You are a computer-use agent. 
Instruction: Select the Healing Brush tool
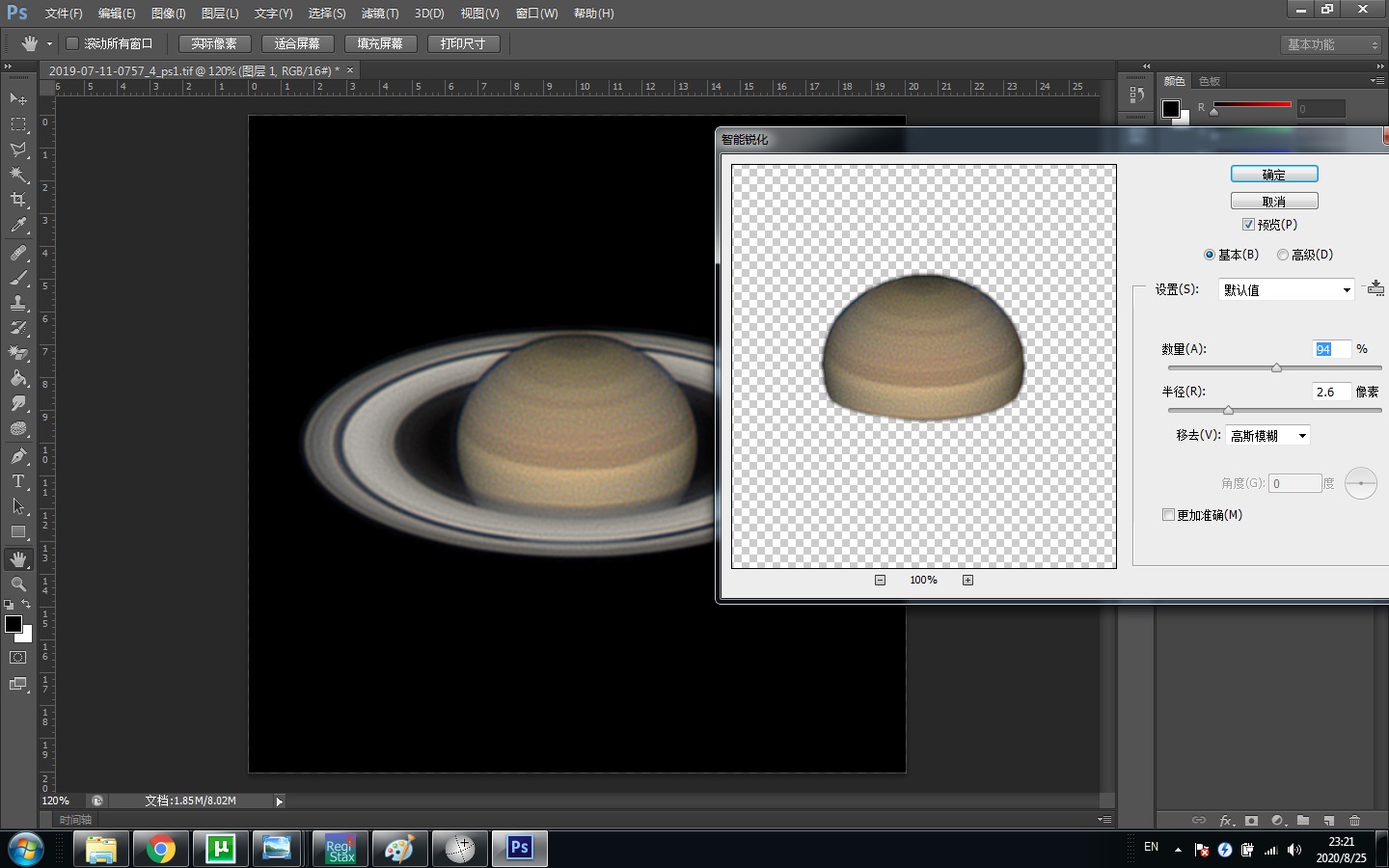(x=18, y=253)
